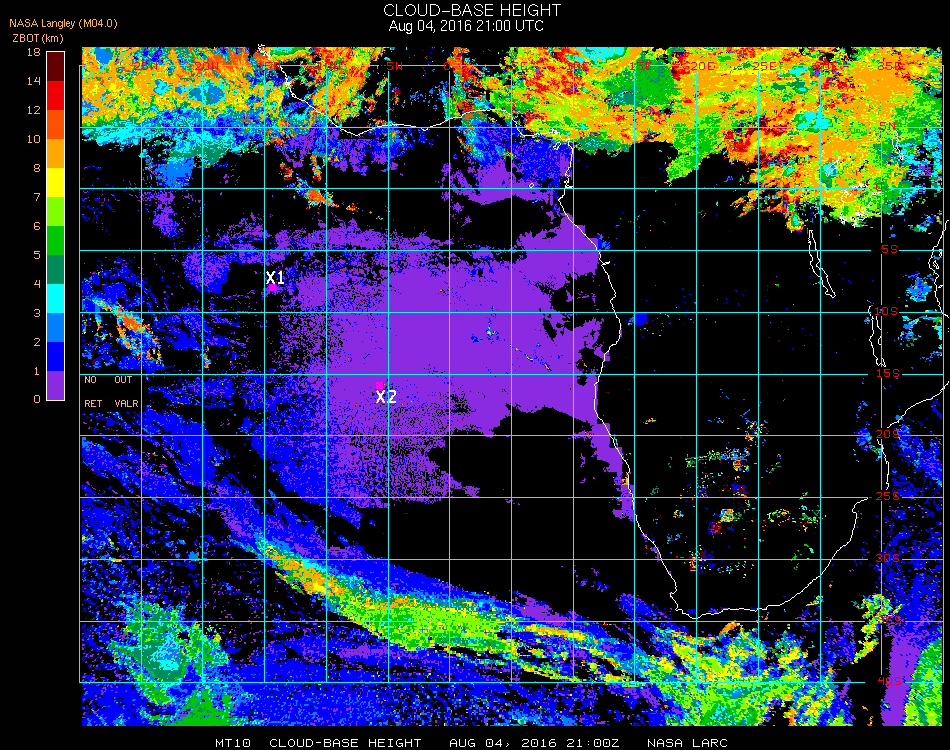The width and height of the screenshot is (950, 750).
Task: Click the 'NASA Langley (M04.0)' label
Action: pyautogui.click(x=63, y=23)
